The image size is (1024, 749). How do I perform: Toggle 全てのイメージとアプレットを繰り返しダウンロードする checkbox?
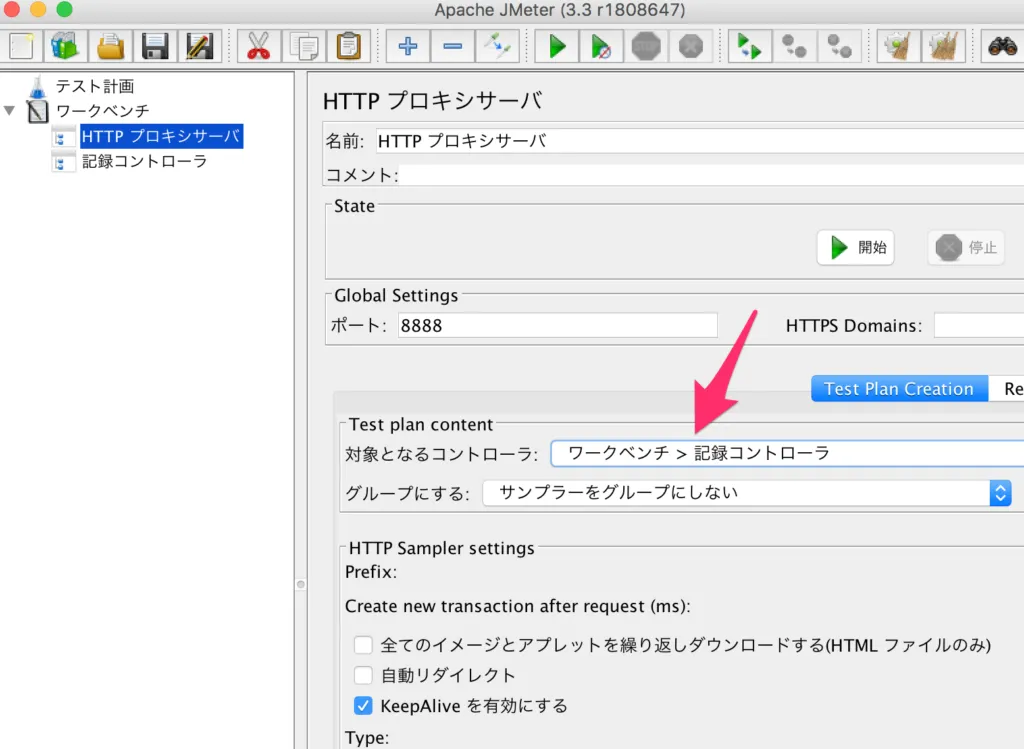coord(362,645)
